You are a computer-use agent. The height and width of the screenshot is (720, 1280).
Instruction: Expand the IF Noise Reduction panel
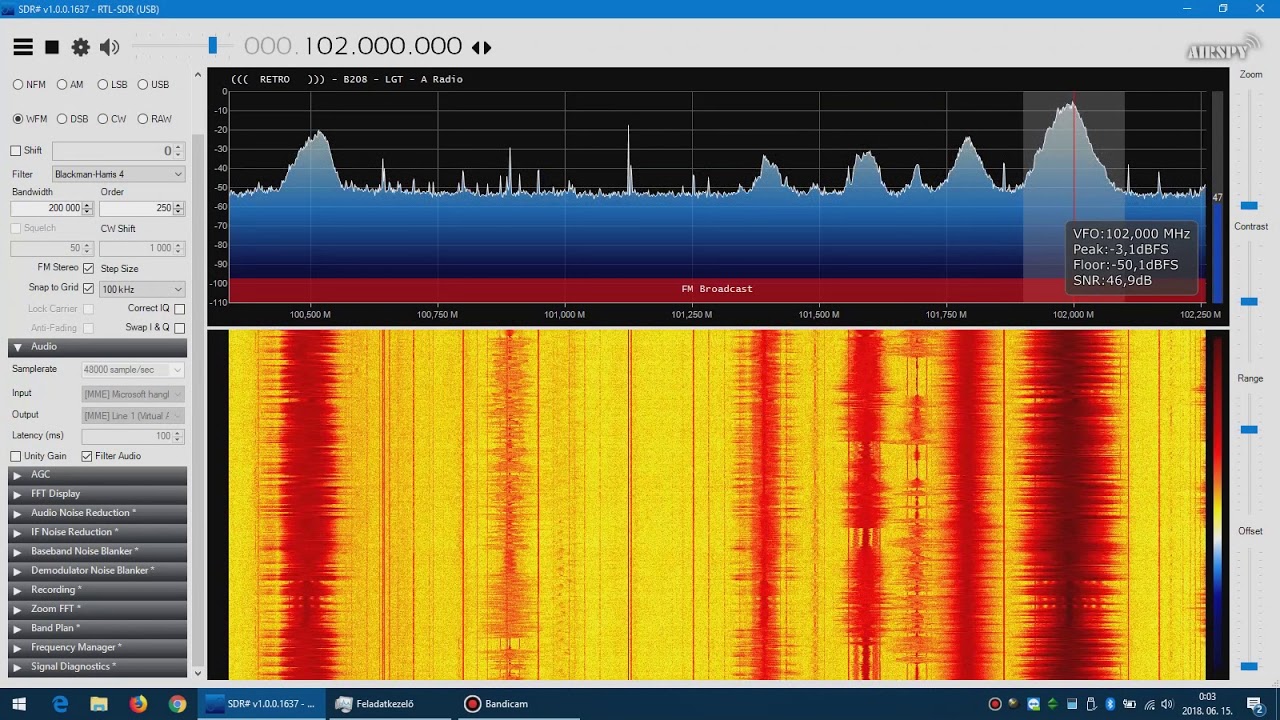pos(97,532)
